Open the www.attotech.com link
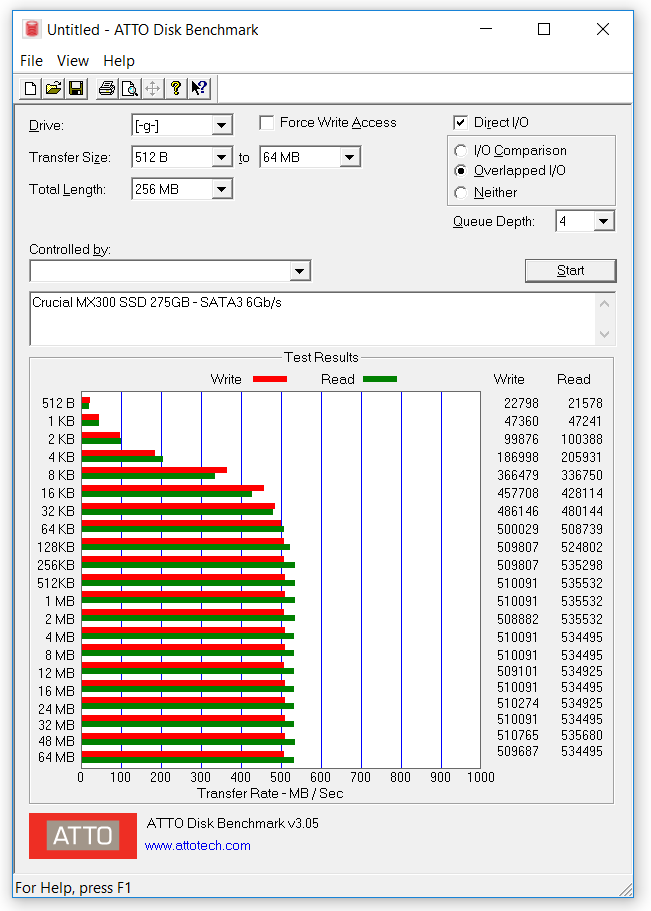Image resolution: width=651 pixels, height=911 pixels. click(x=198, y=846)
